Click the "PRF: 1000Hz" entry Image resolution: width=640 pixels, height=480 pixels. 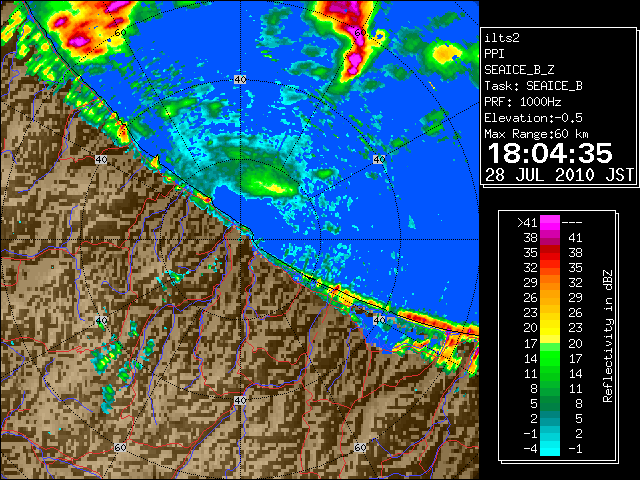tap(523, 102)
